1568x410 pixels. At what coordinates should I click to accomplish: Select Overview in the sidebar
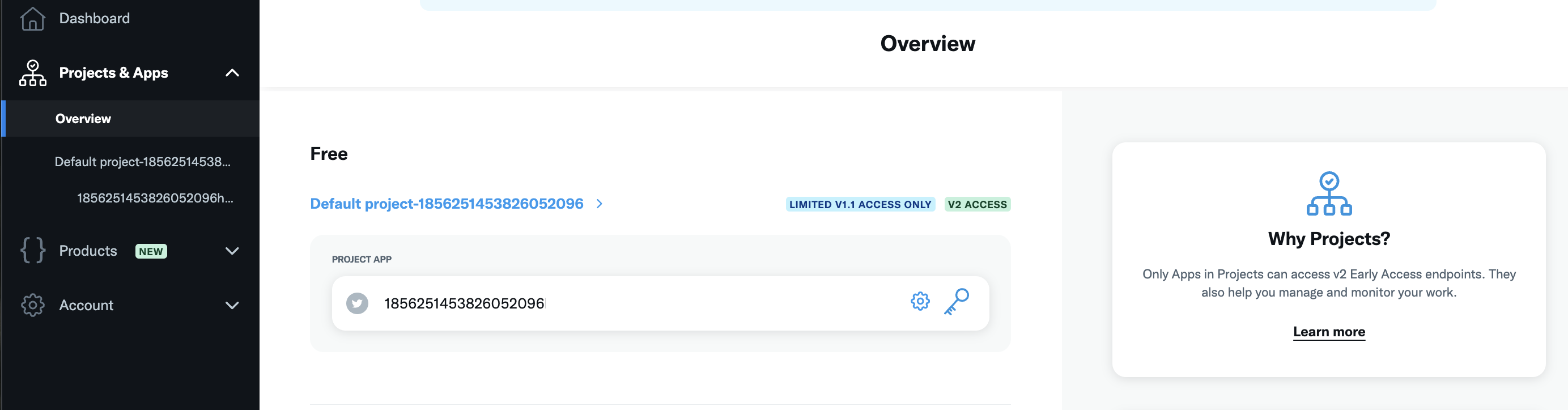[83, 118]
